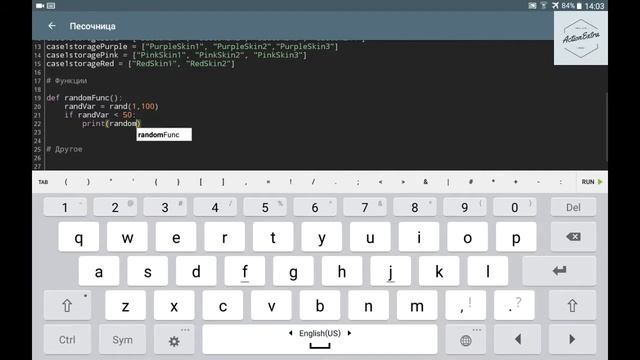This screenshot has height=360, width=640.
Task: Insert the forward slash from symbol bar
Action: click(313, 182)
